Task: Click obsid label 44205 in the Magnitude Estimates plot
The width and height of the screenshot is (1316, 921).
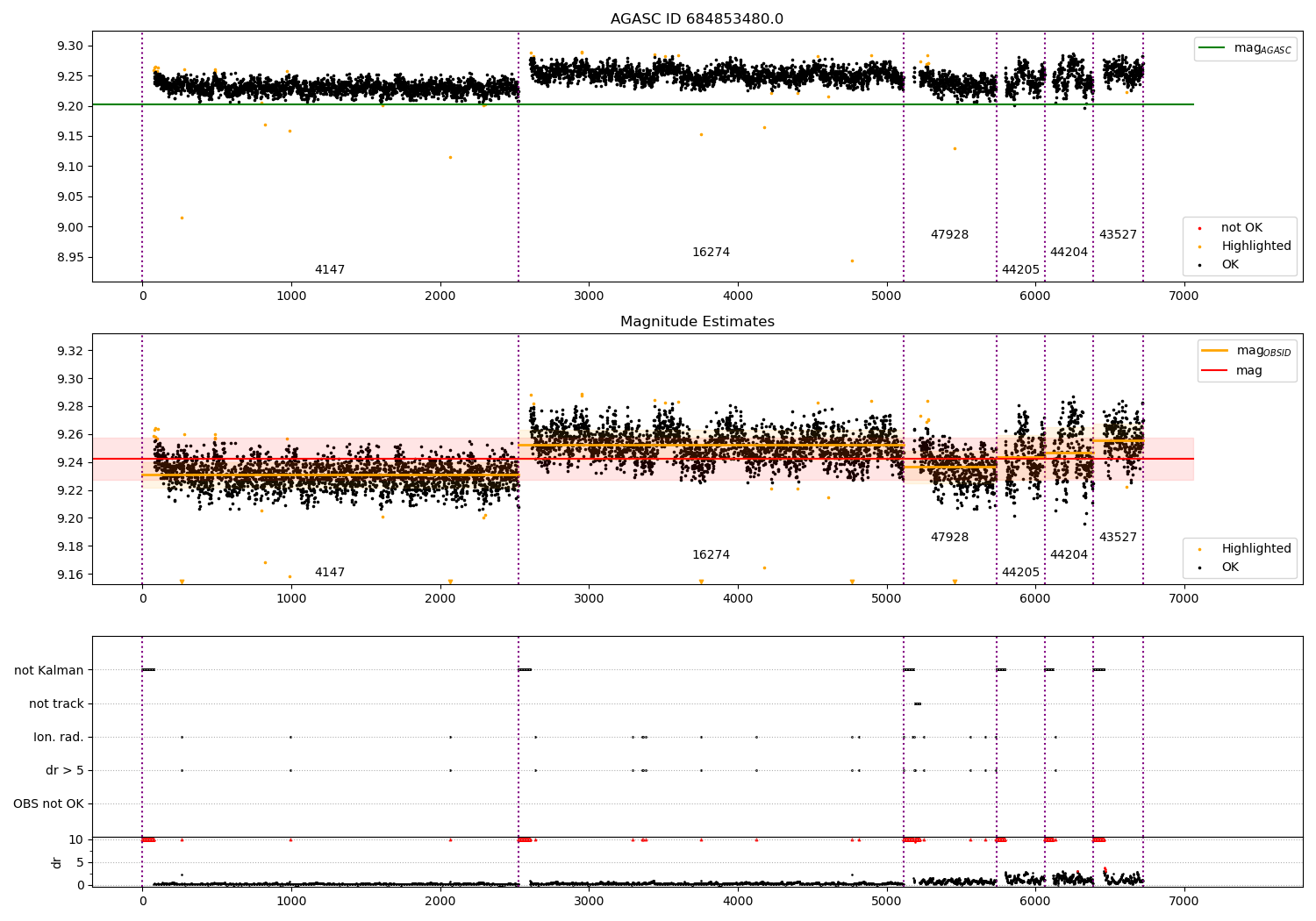Action: pyautogui.click(x=1020, y=573)
